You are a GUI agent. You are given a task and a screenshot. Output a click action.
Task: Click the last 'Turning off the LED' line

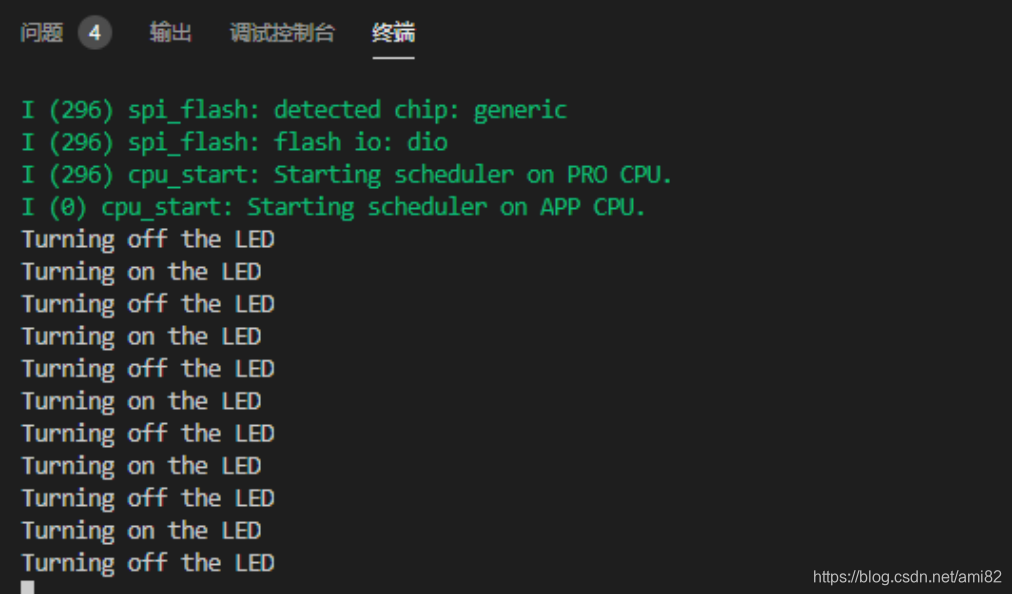point(147,562)
